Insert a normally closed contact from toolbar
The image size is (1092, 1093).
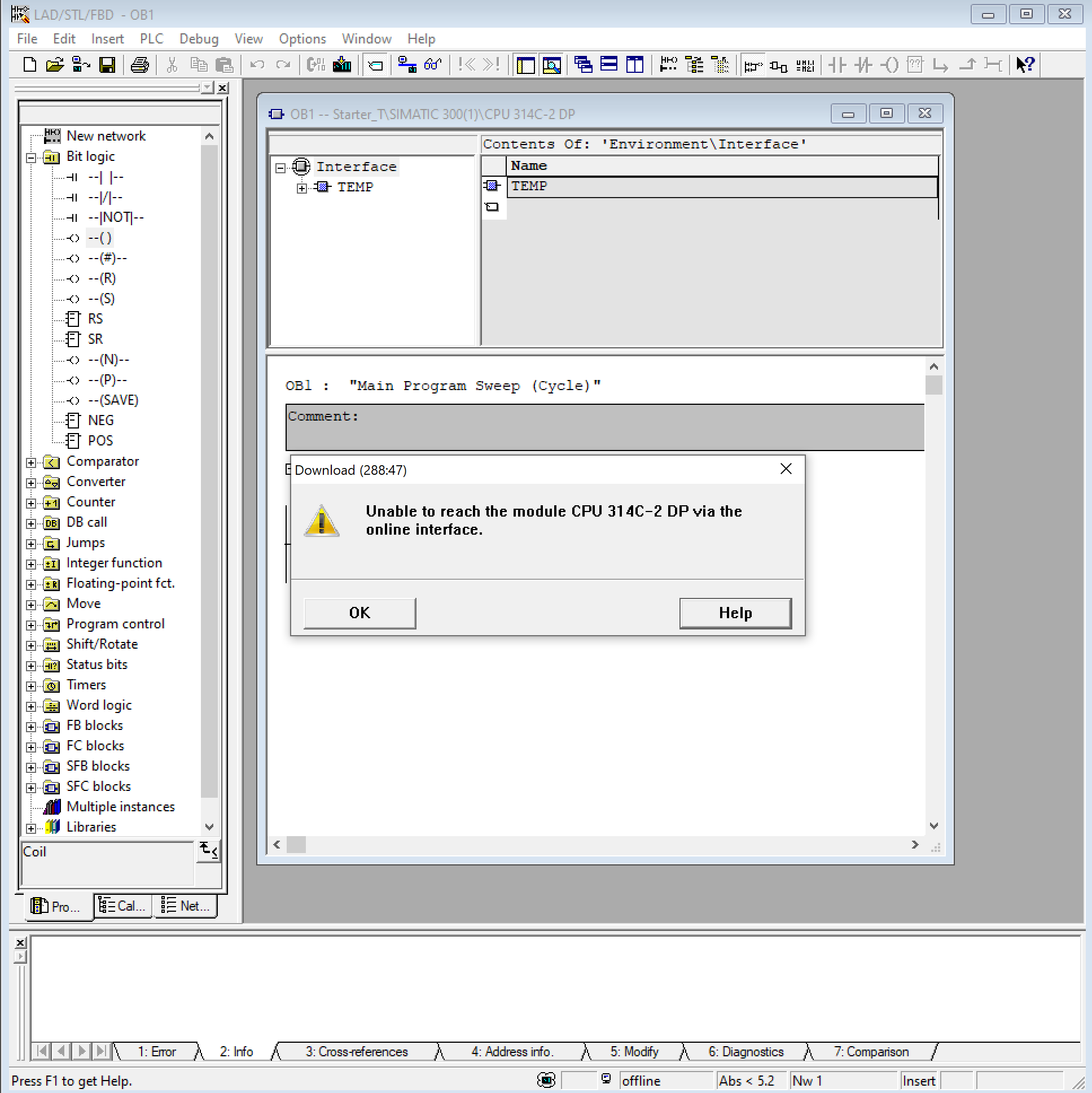coord(863,65)
